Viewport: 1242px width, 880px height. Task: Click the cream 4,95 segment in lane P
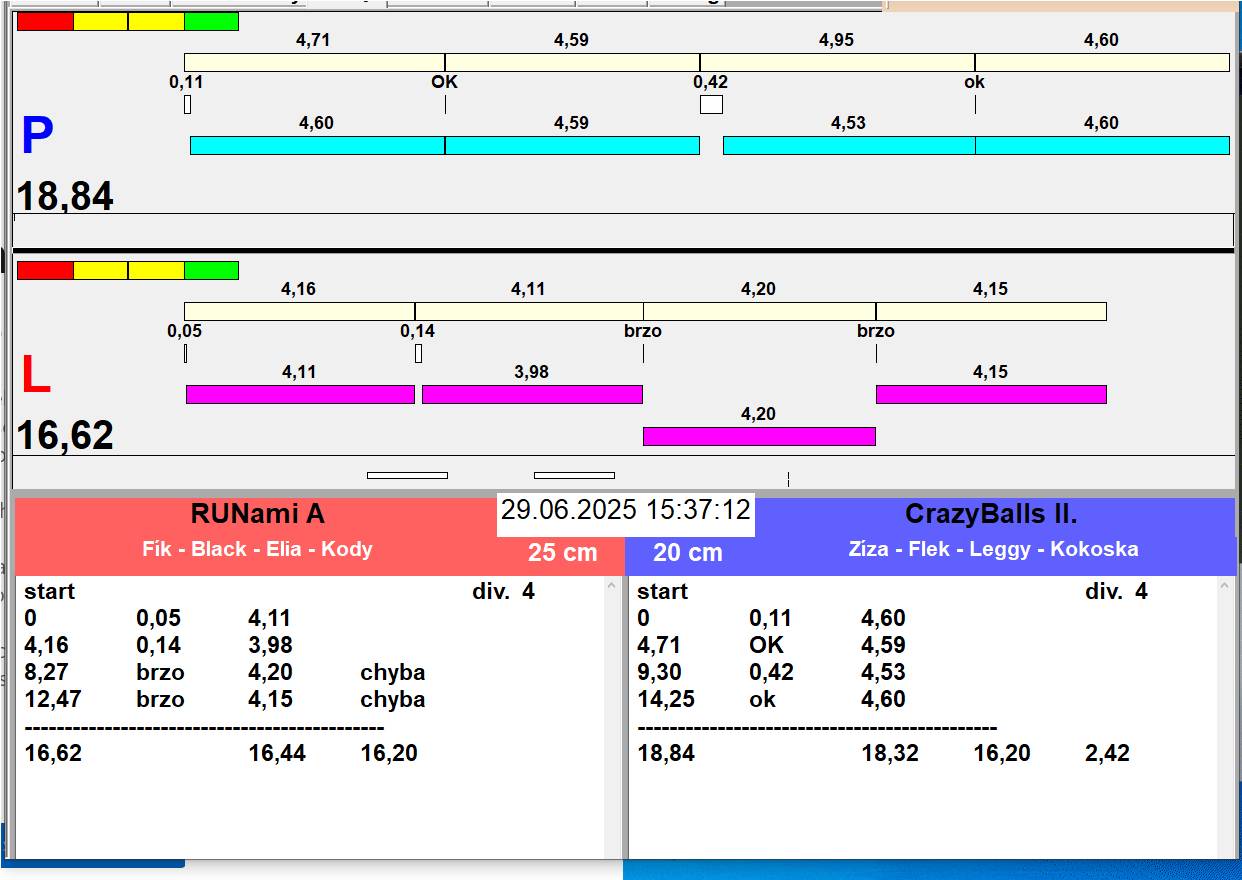click(837, 63)
